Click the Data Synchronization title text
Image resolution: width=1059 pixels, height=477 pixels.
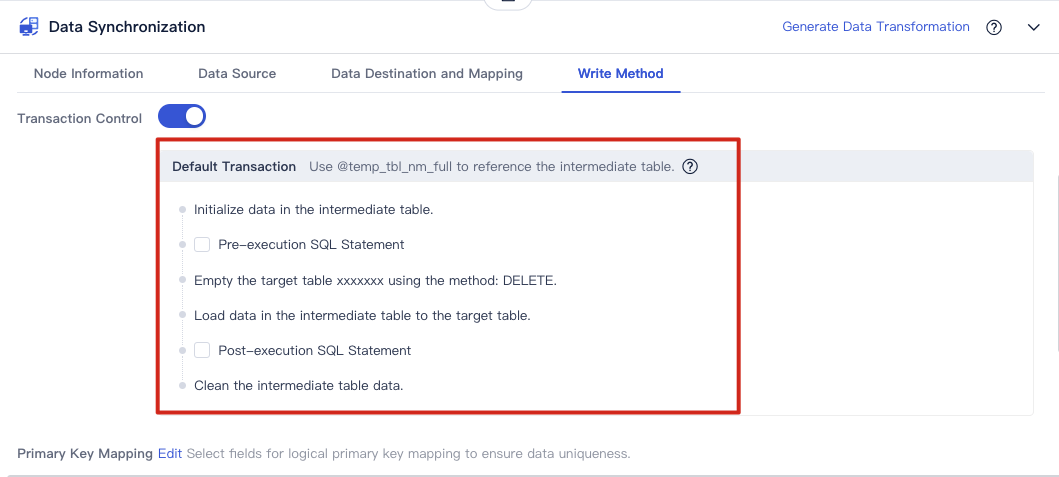[x=127, y=27]
